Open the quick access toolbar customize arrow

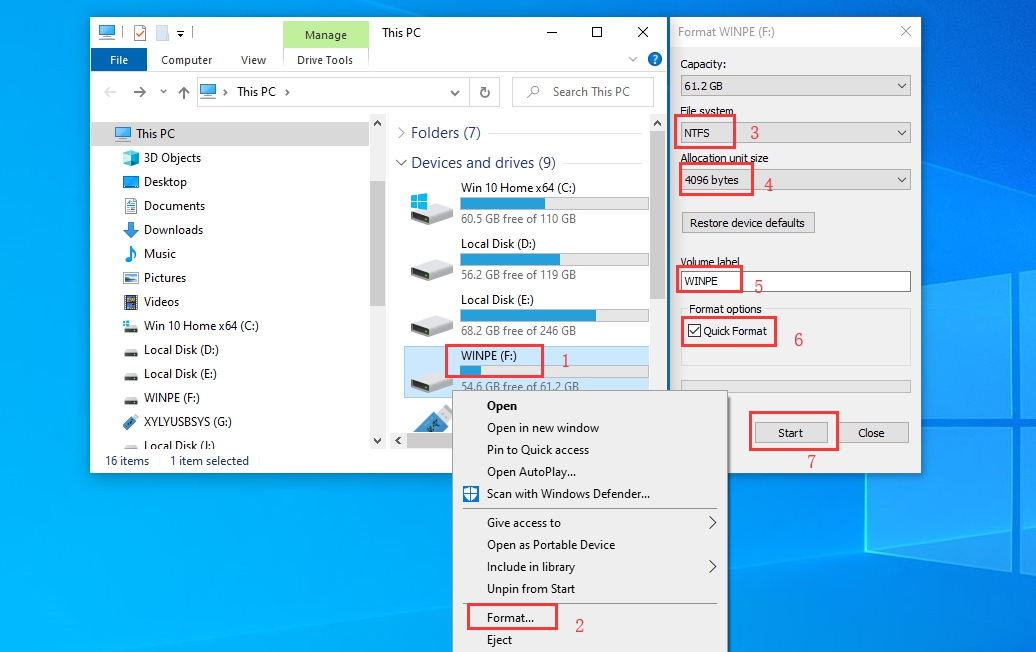[x=180, y=33]
